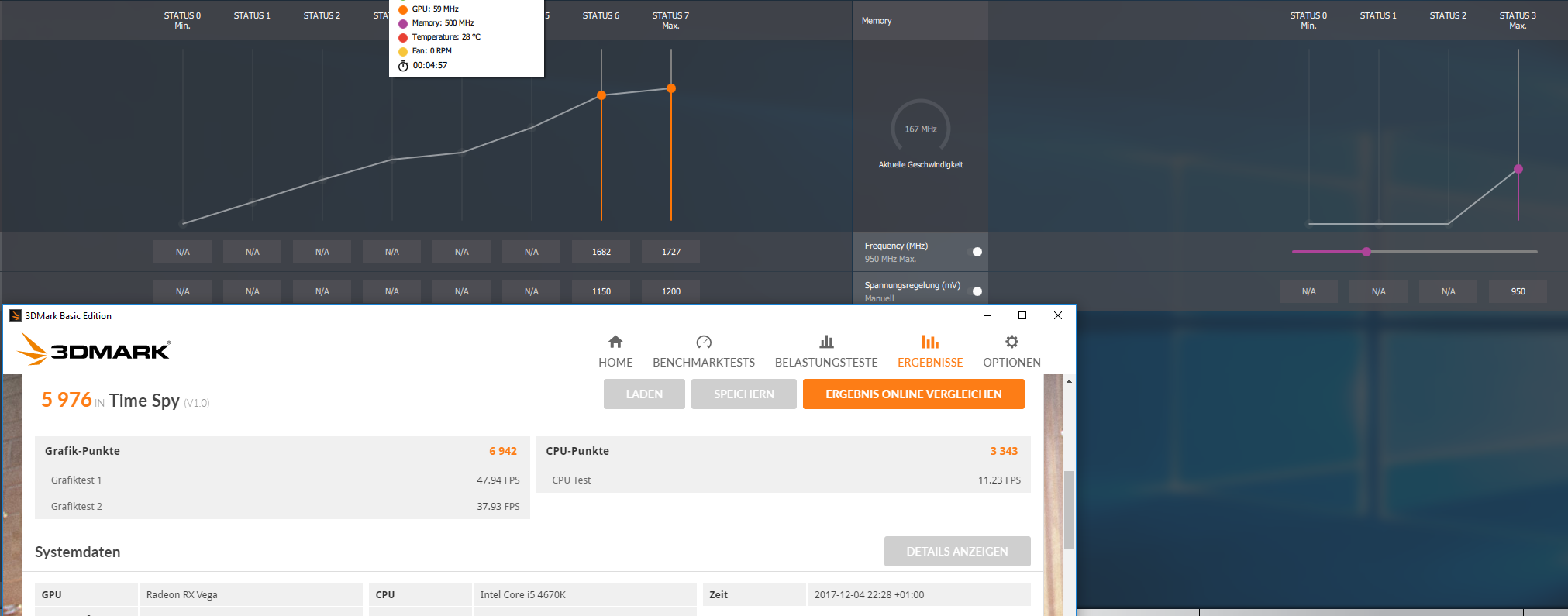1568x616 pixels.
Task: Click the 3DMark title bar app icon
Action: [15, 315]
